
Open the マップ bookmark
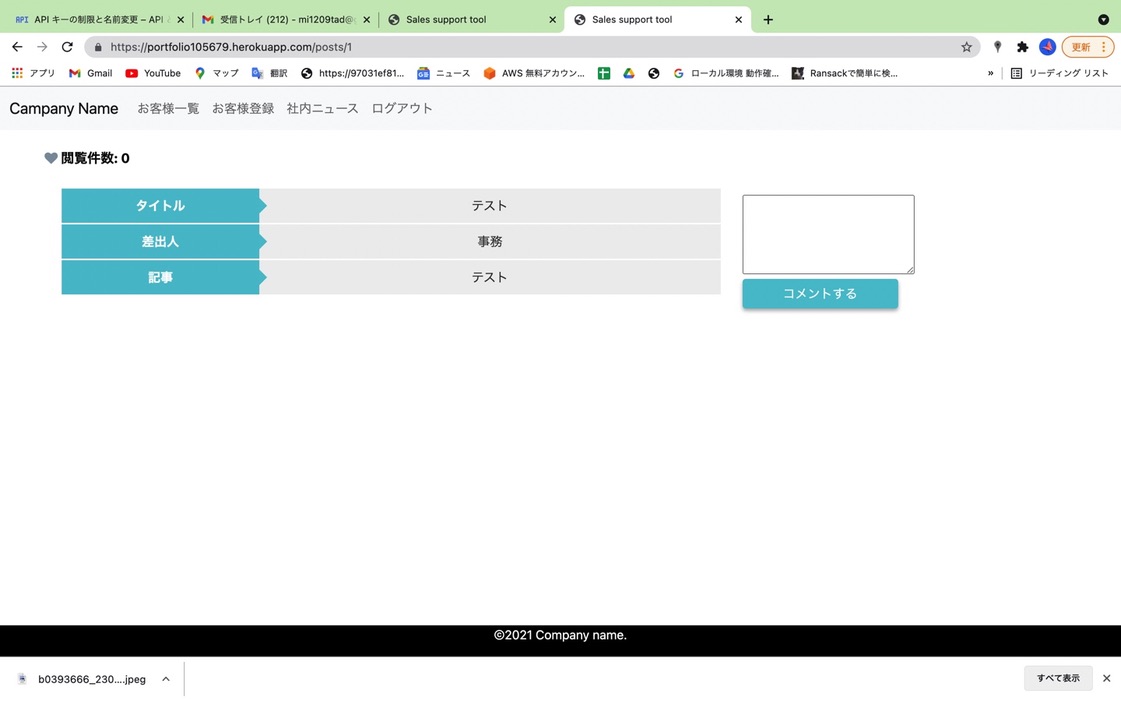[217, 73]
